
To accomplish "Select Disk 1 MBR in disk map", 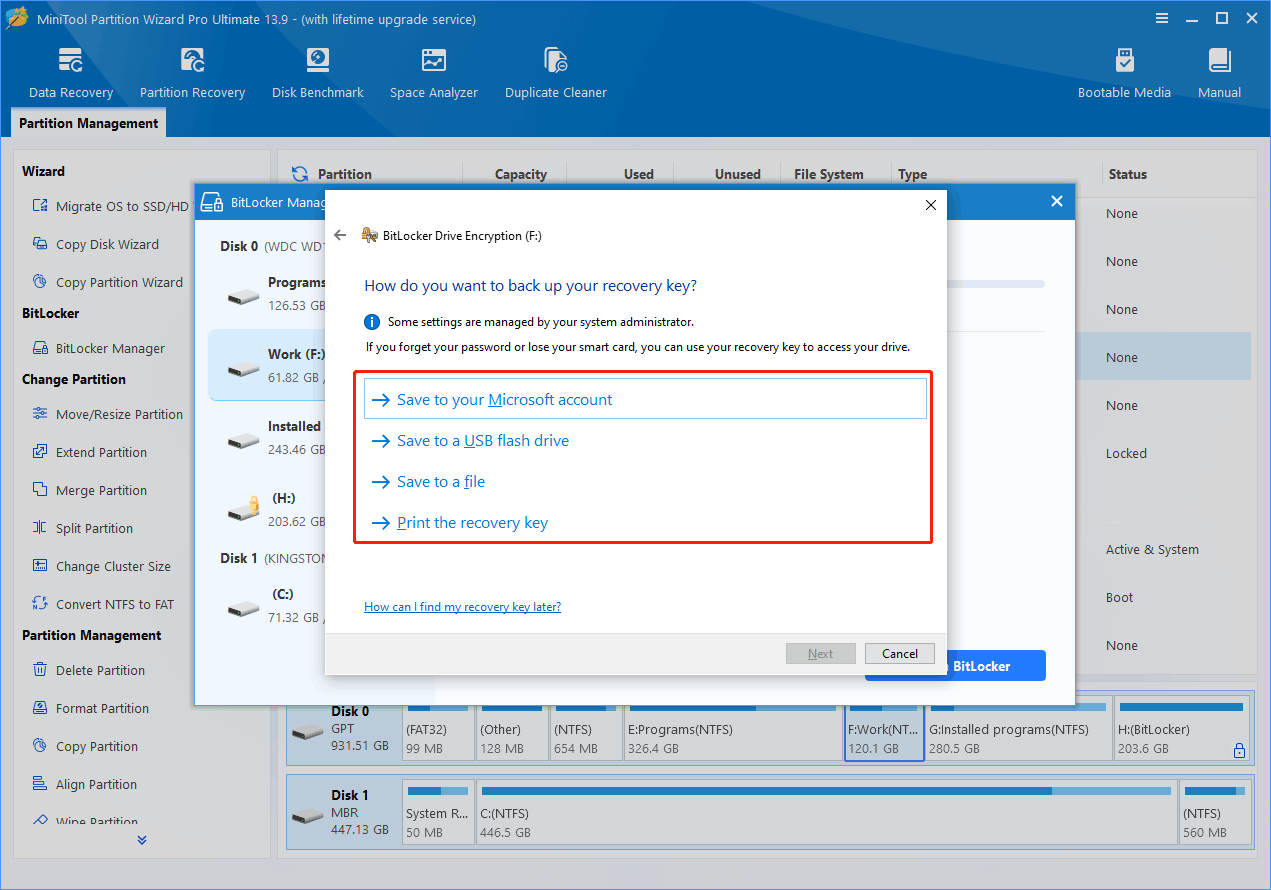I will 343,813.
